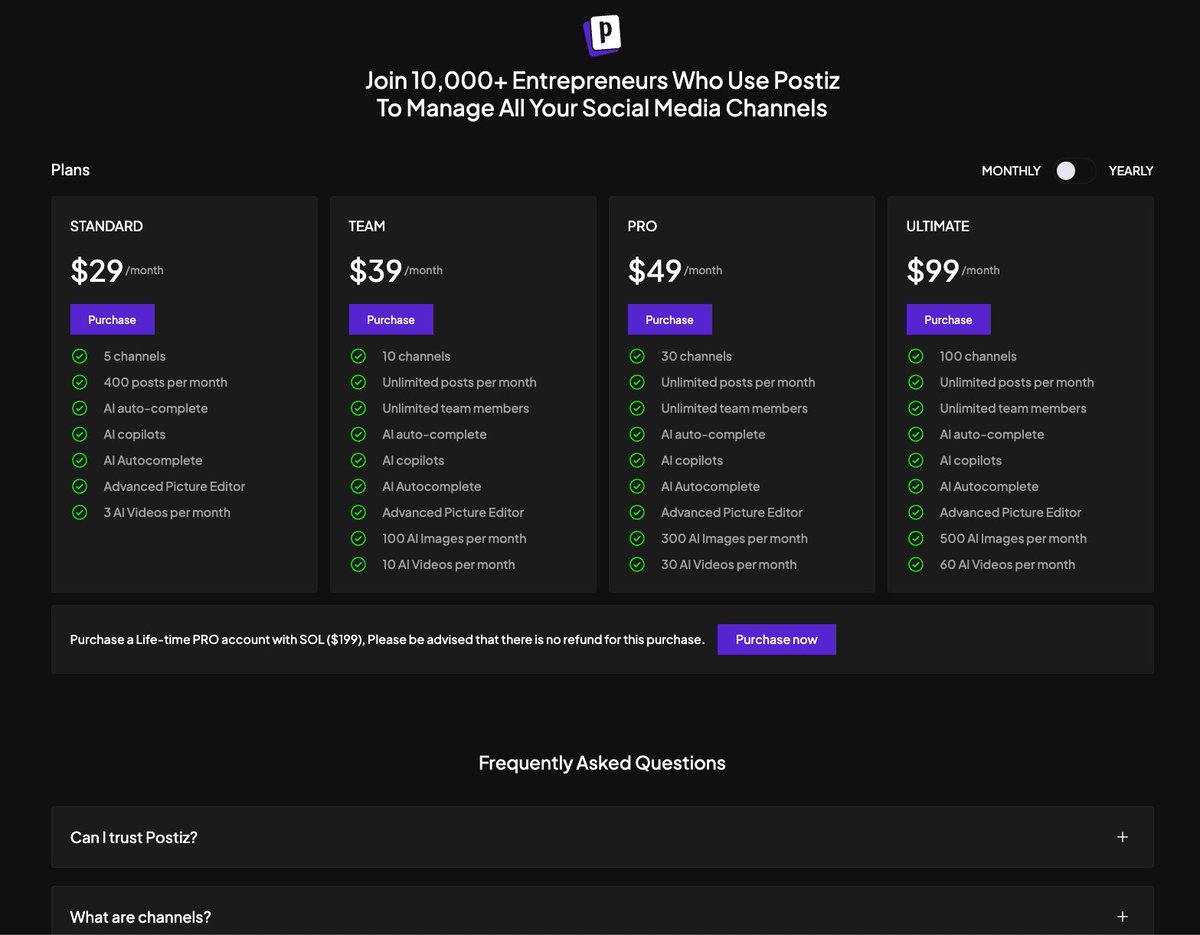Click the 'STANDARD' plan title
The image size is (1200, 935).
point(106,226)
